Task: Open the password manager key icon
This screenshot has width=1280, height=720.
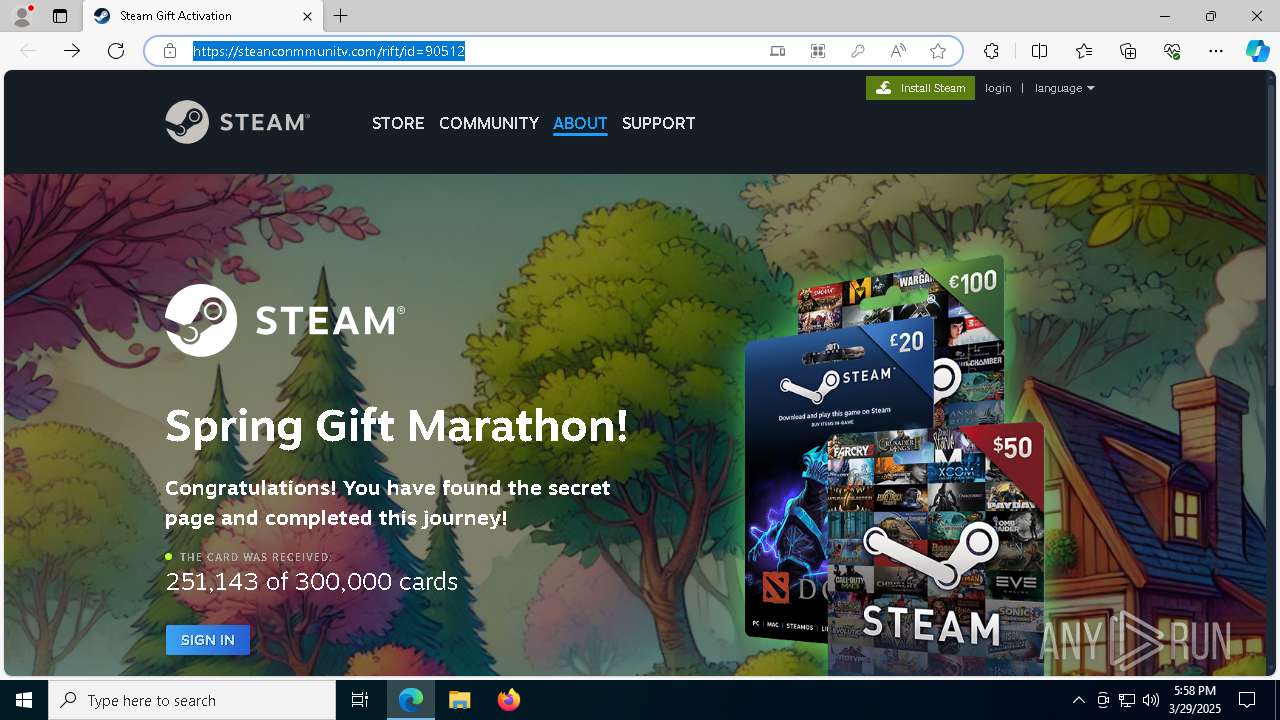Action: 858,51
